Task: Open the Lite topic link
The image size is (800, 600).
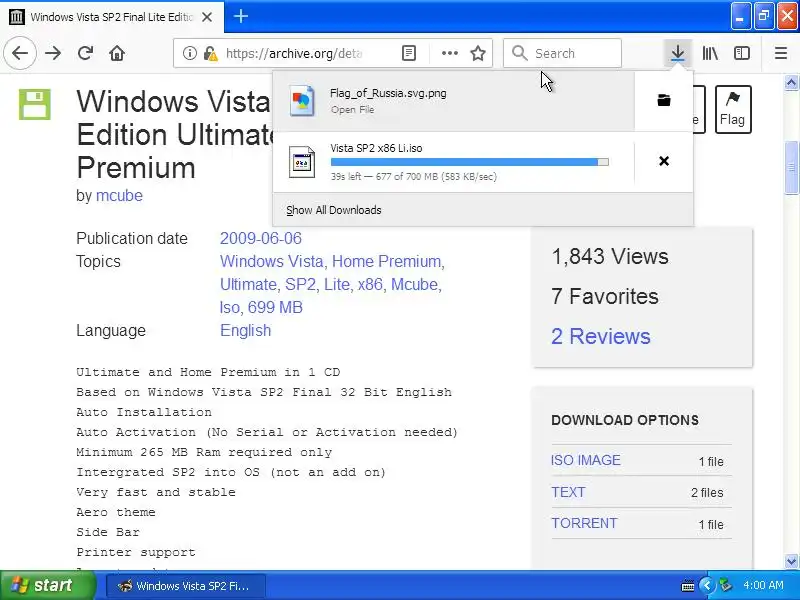Action: tap(336, 284)
